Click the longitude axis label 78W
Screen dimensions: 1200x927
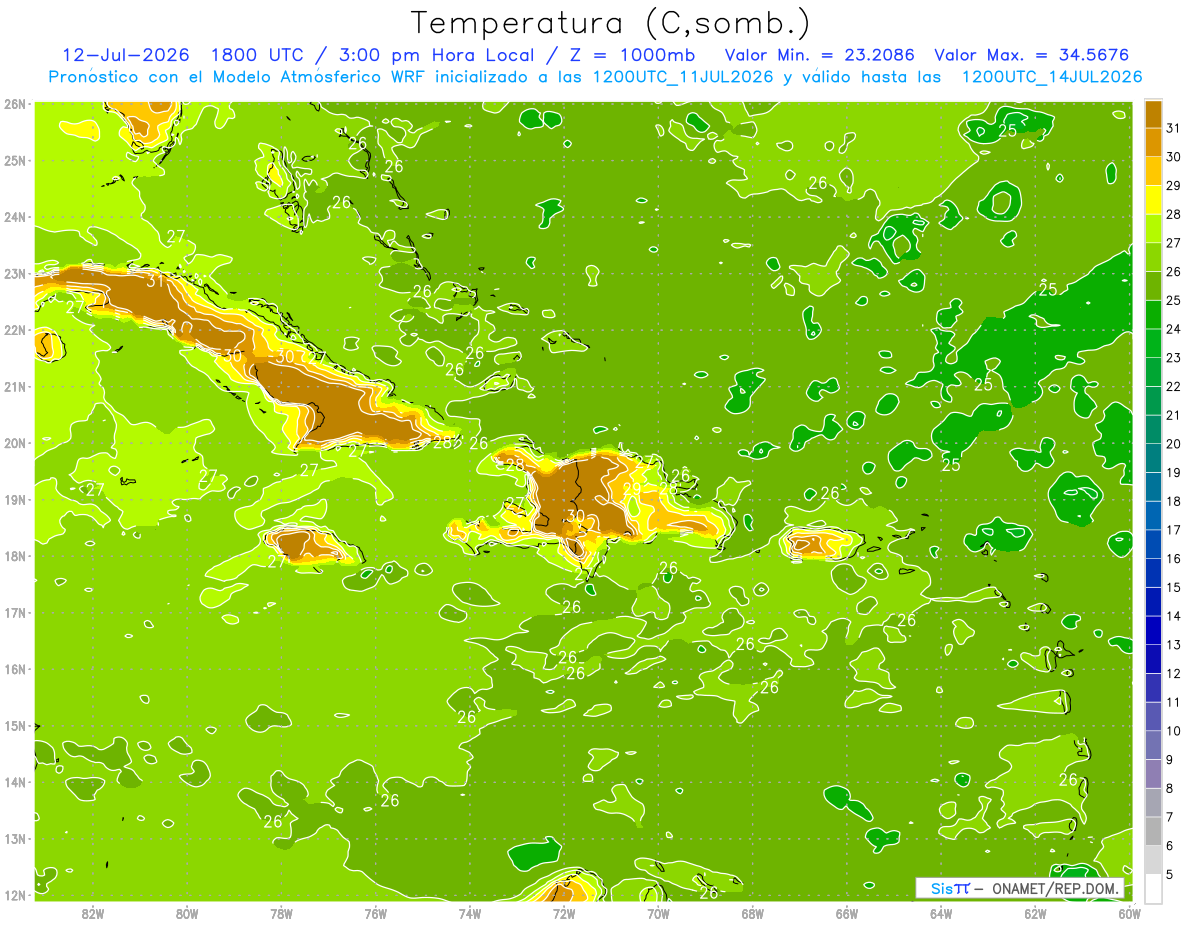tap(281, 913)
